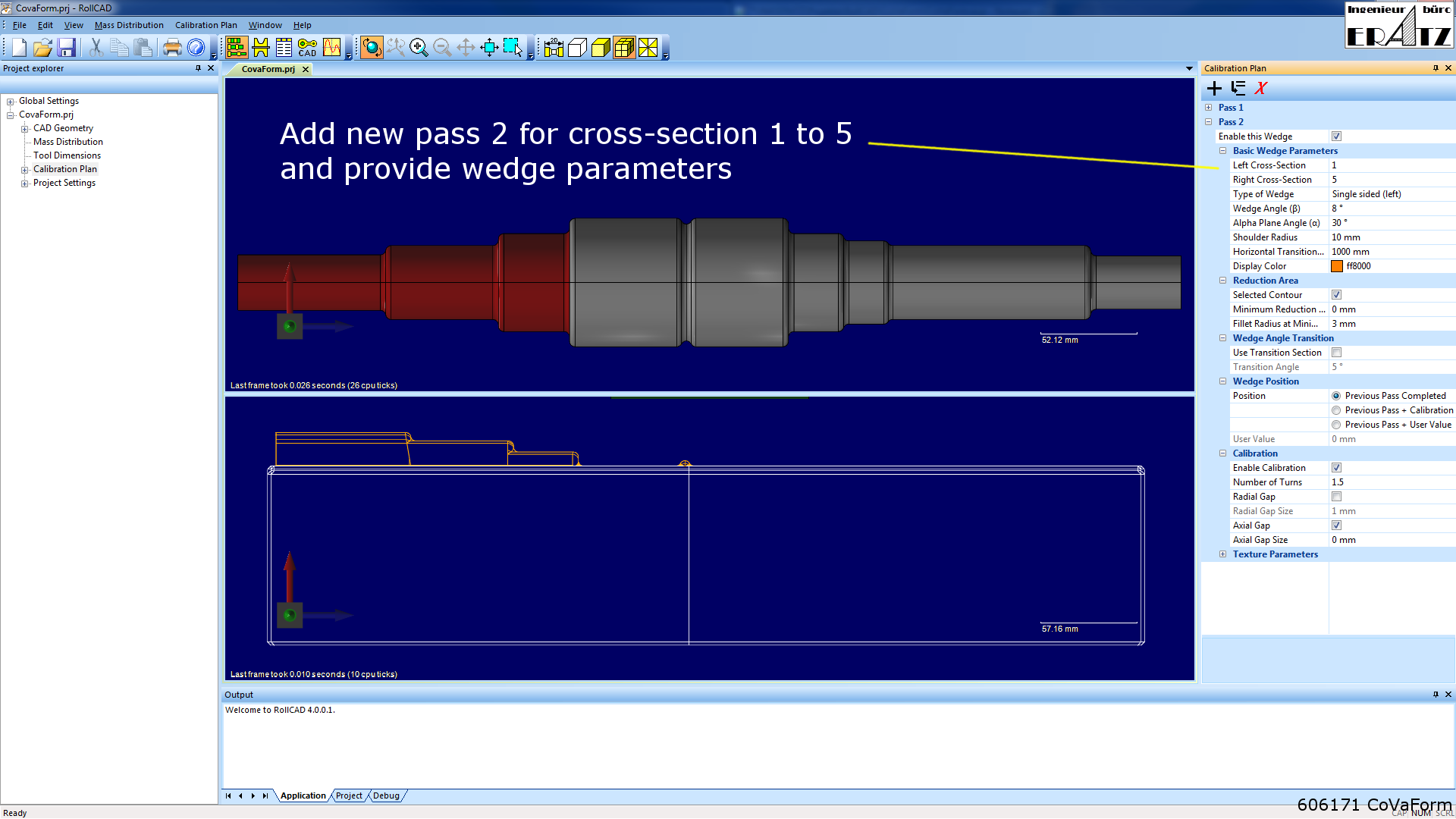Close the CovaForm.prj document tab
The height and width of the screenshot is (819, 1456).
pos(306,69)
